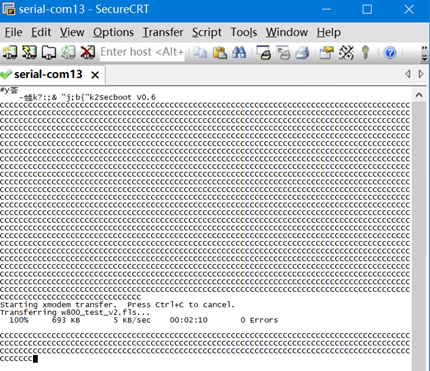The width and height of the screenshot is (430, 371).
Task: Open Help via the blue question mark icon
Action: coord(390,53)
